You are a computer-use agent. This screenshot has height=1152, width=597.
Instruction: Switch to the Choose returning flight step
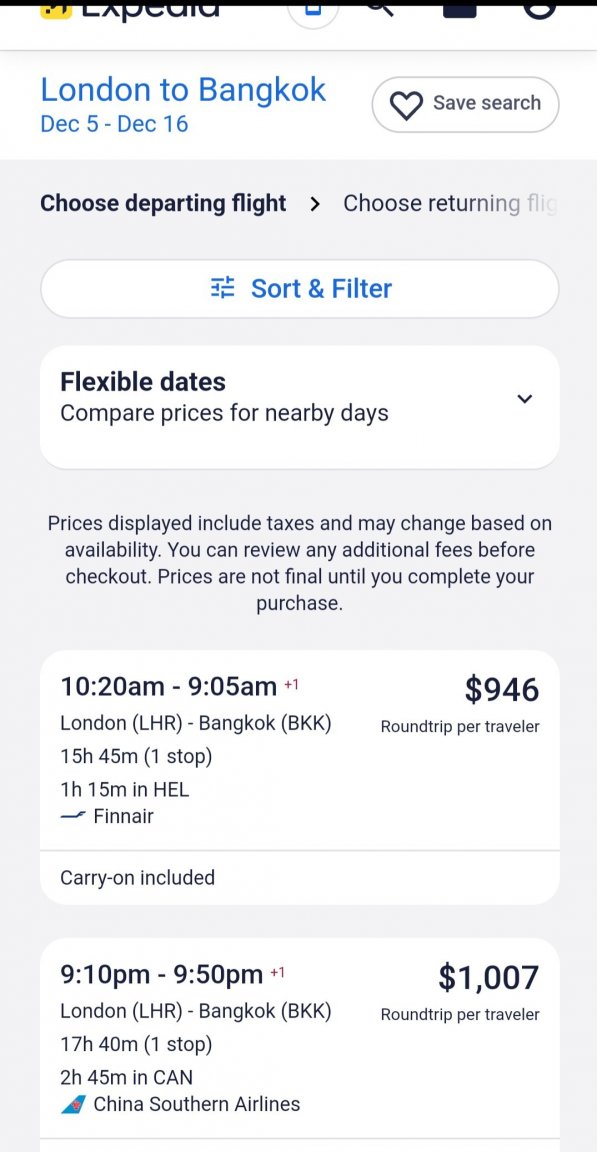click(x=450, y=204)
